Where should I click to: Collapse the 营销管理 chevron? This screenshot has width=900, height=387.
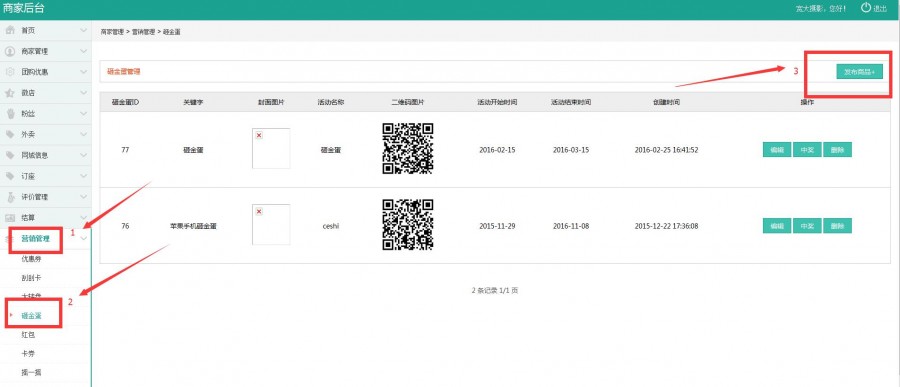coord(84,238)
